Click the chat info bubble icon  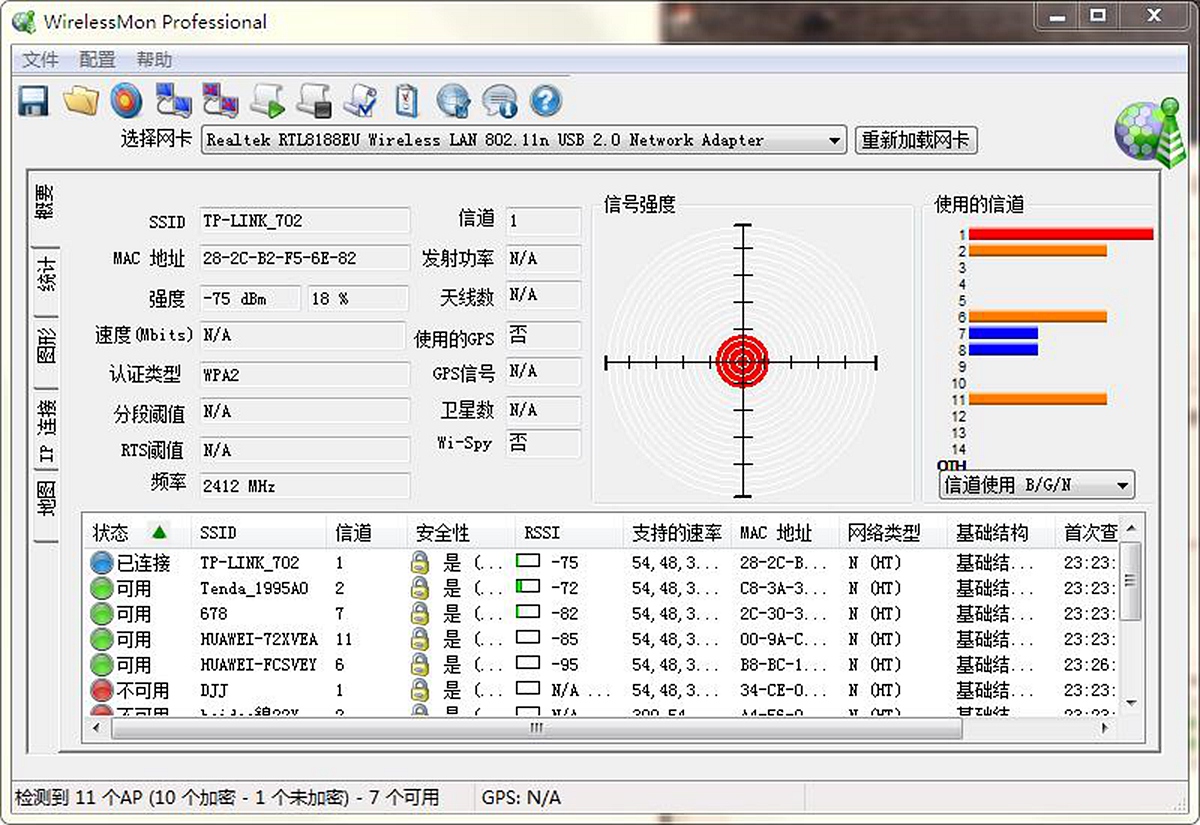(499, 100)
